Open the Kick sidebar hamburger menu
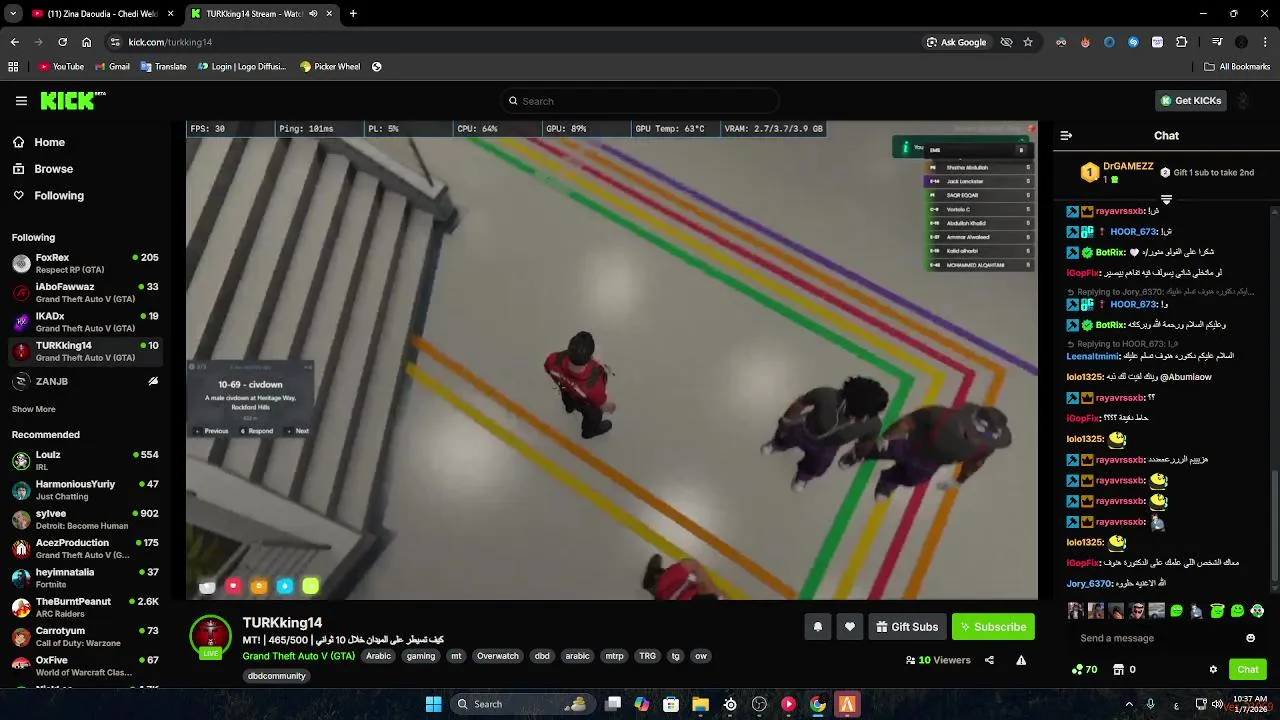The image size is (1280, 720). point(21,101)
